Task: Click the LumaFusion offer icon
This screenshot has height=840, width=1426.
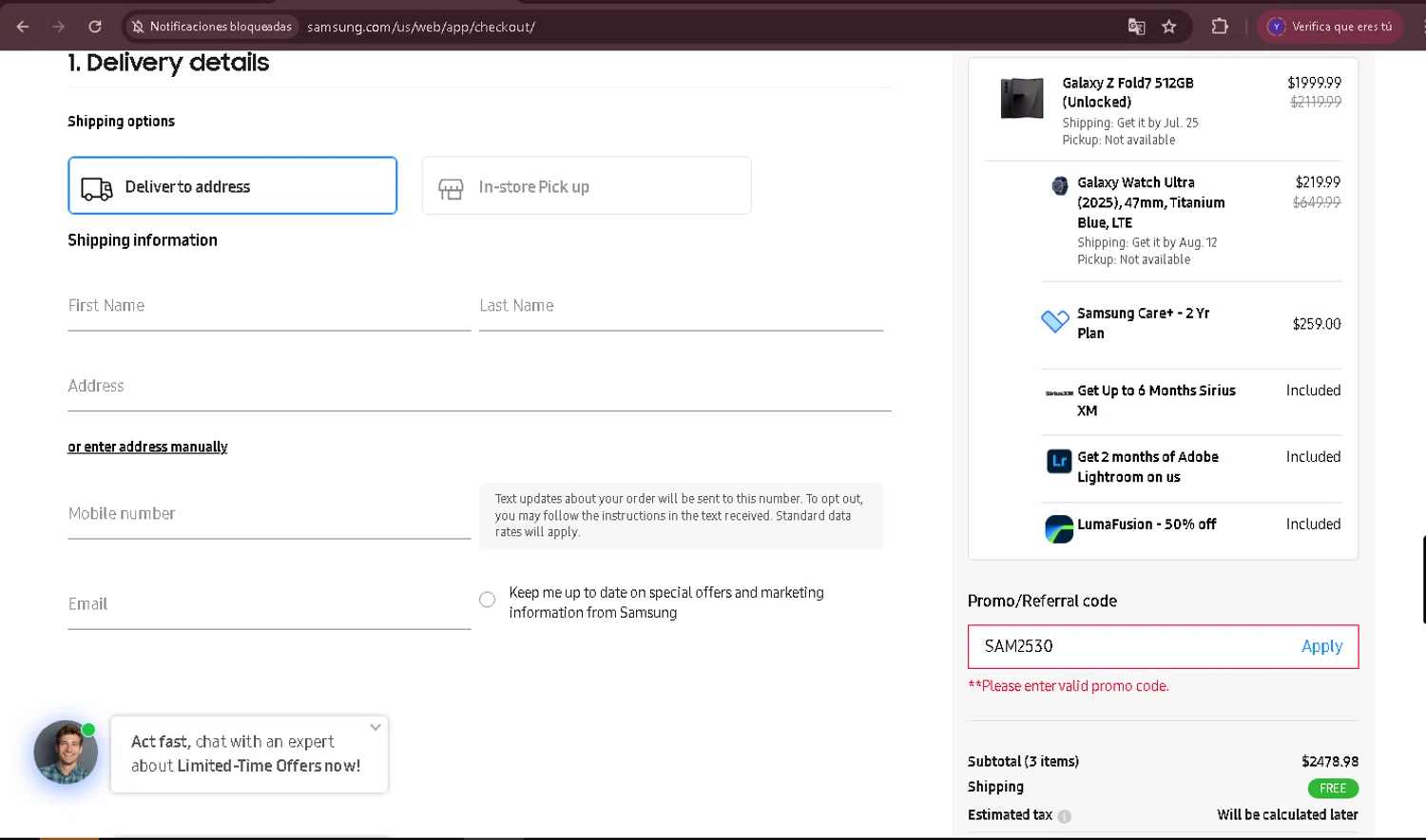Action: [x=1059, y=528]
